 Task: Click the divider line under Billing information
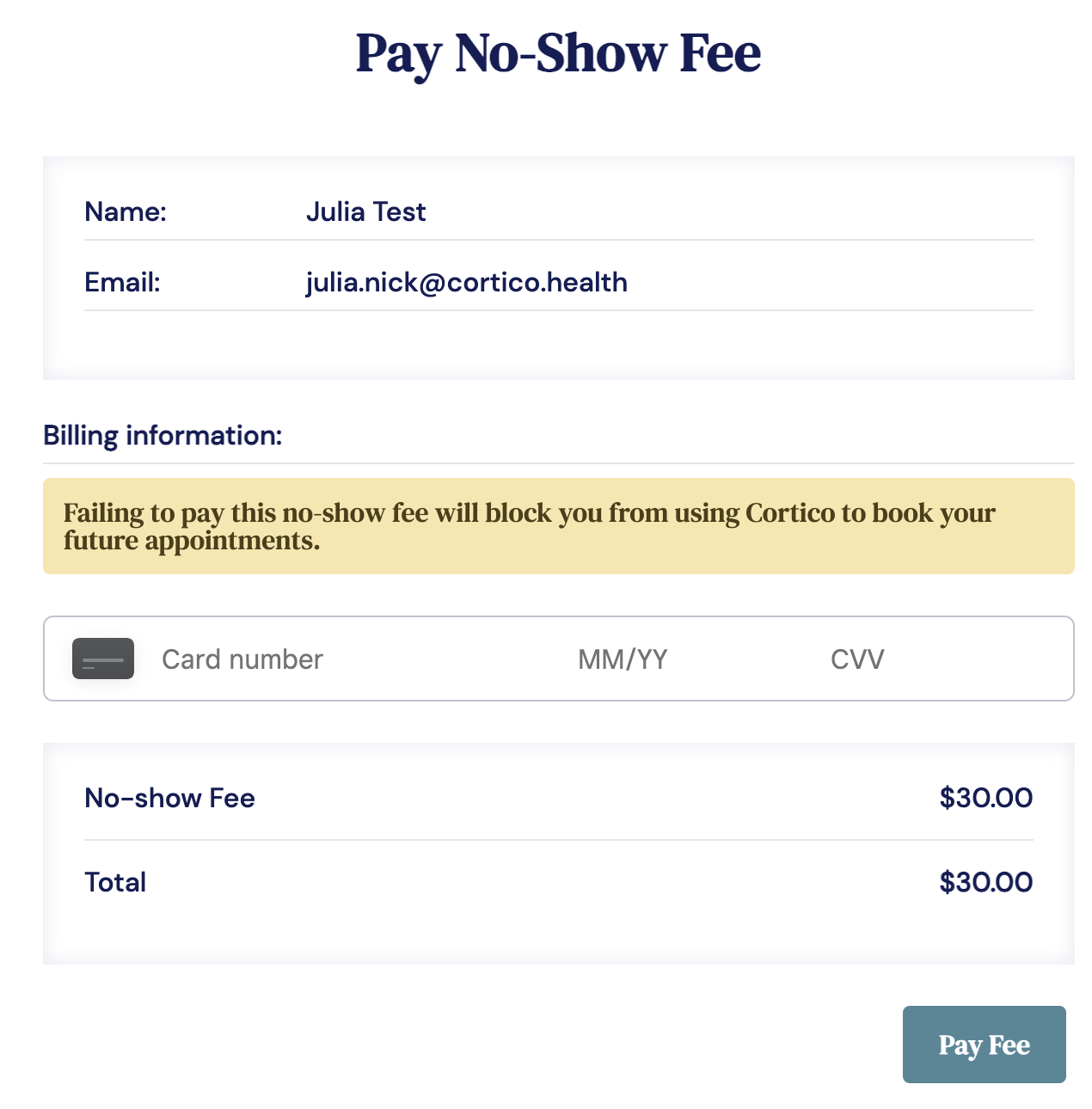click(558, 463)
